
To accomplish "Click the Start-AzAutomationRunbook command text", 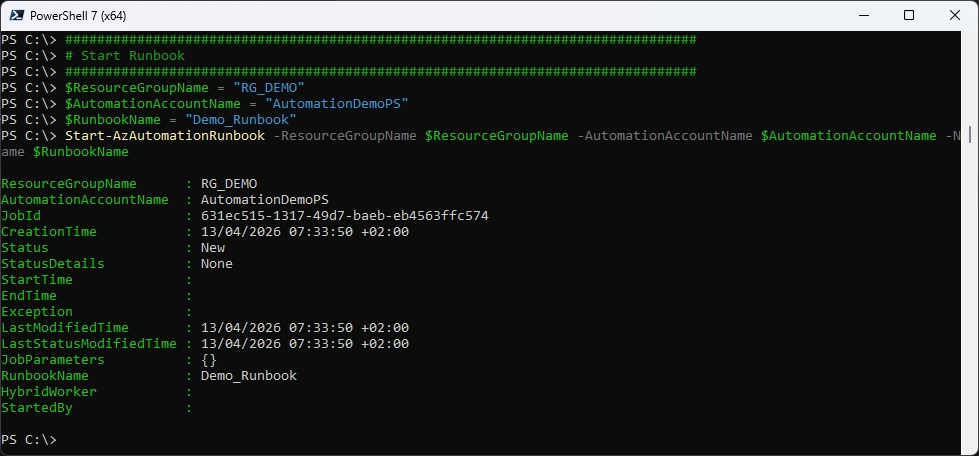I will (x=165, y=136).
